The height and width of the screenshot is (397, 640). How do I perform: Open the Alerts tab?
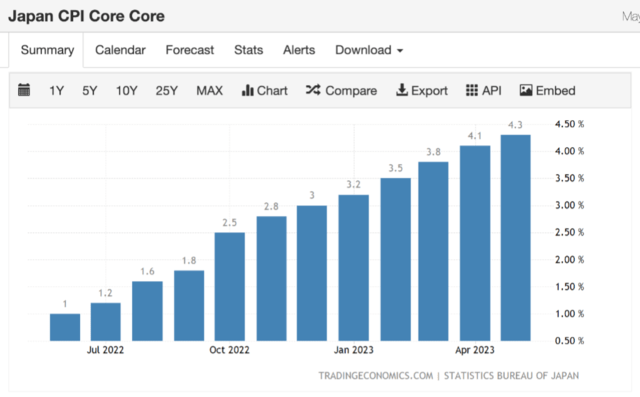click(299, 50)
